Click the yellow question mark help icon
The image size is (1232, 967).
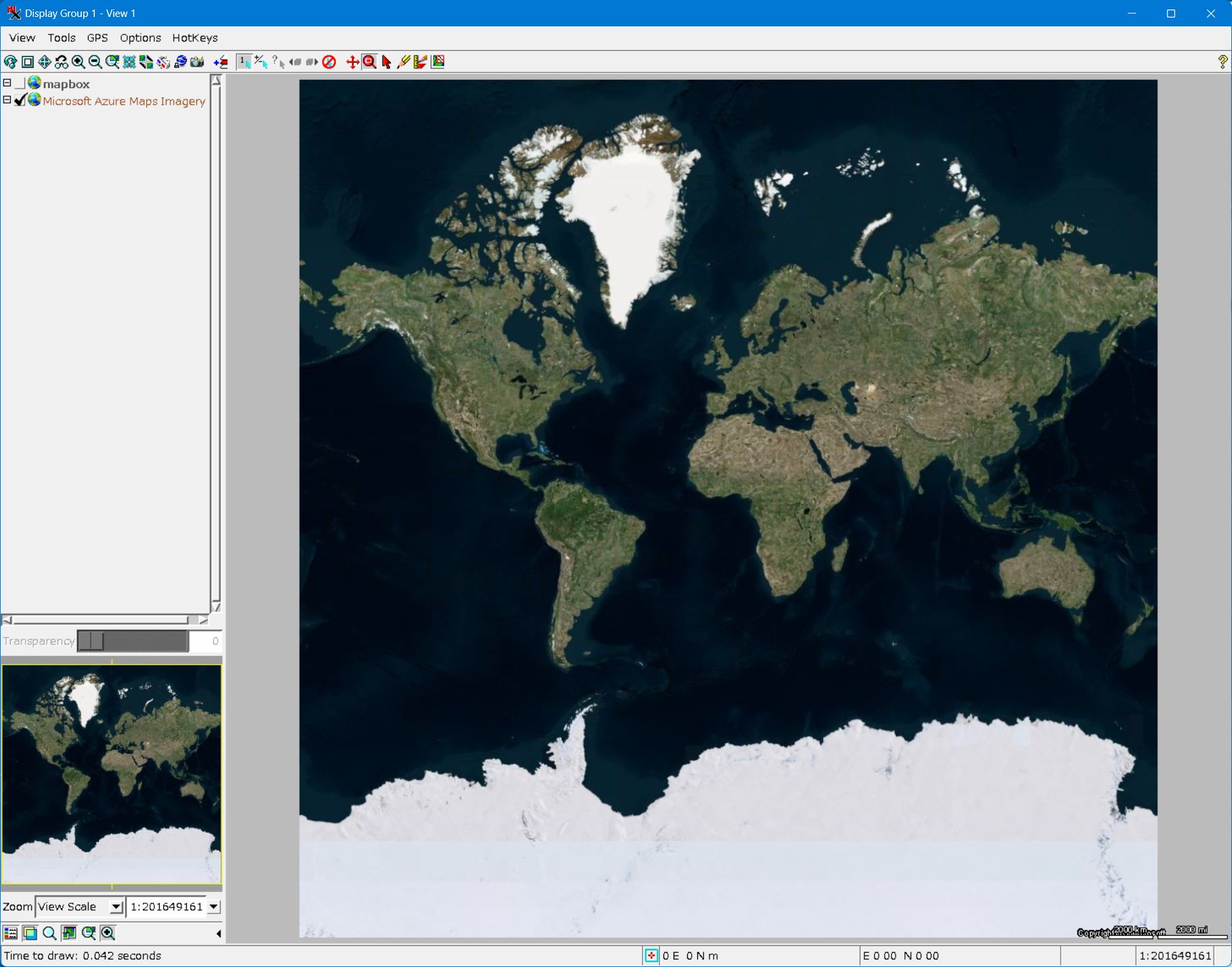tap(1222, 62)
